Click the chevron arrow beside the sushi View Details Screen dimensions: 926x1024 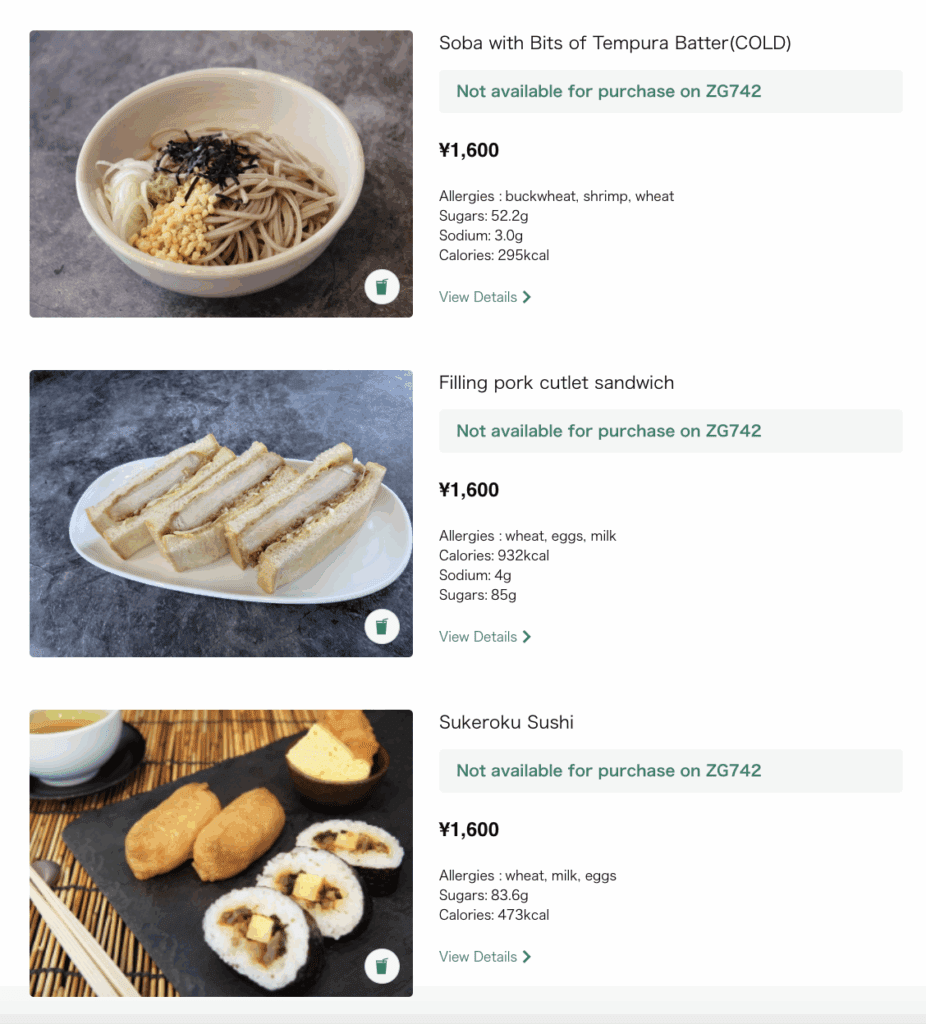(527, 957)
